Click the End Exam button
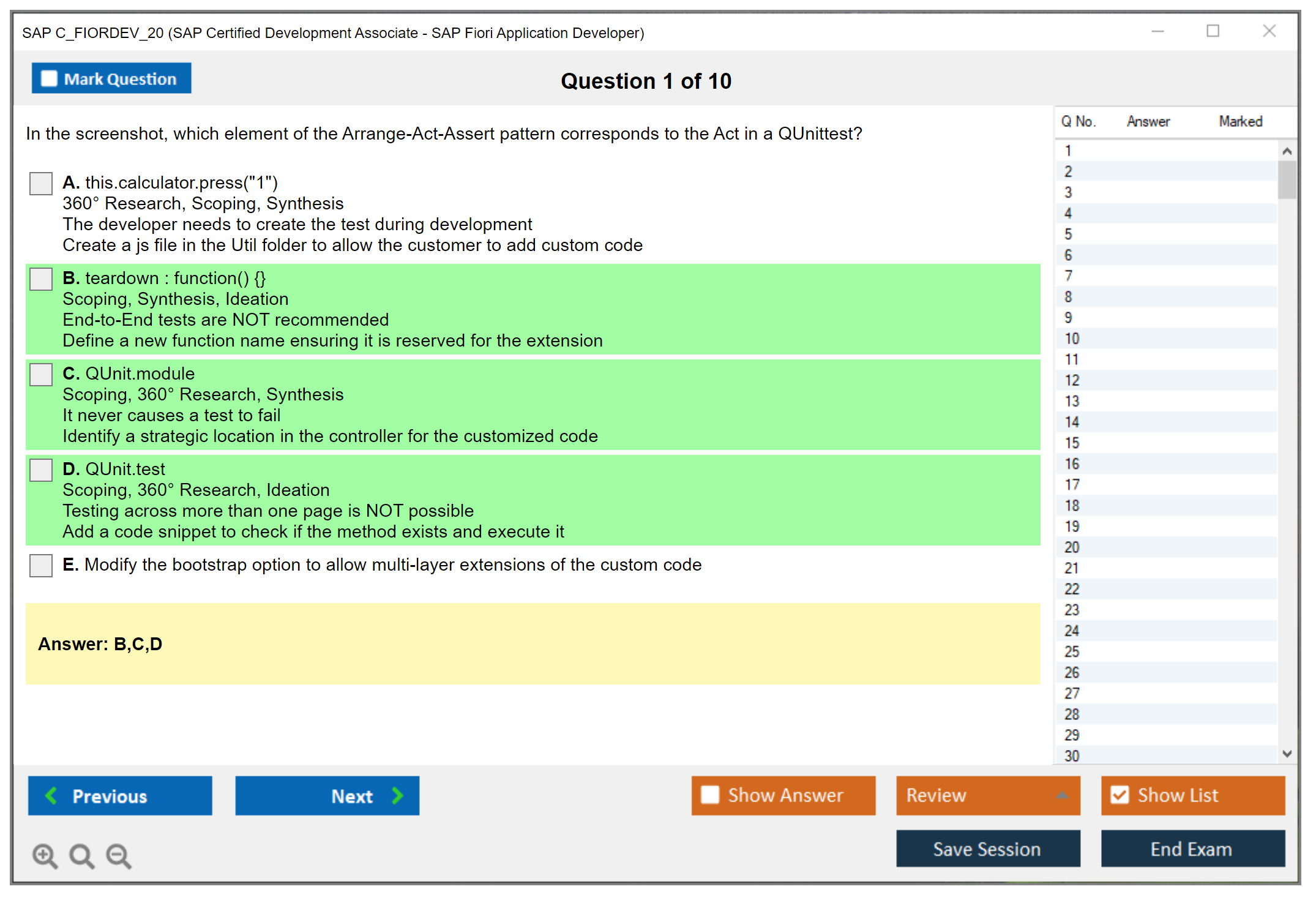 pos(1192,849)
